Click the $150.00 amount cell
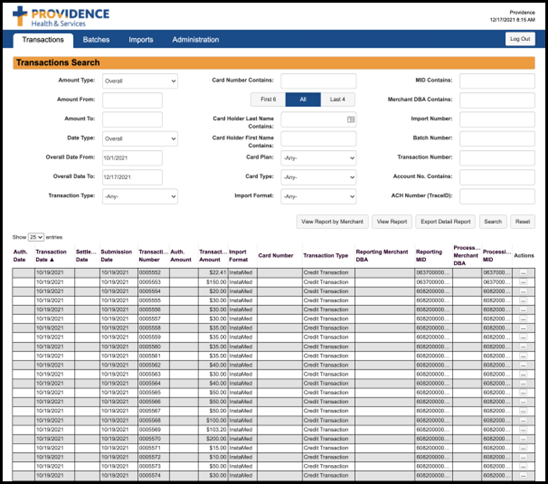548x484 pixels. (x=213, y=282)
